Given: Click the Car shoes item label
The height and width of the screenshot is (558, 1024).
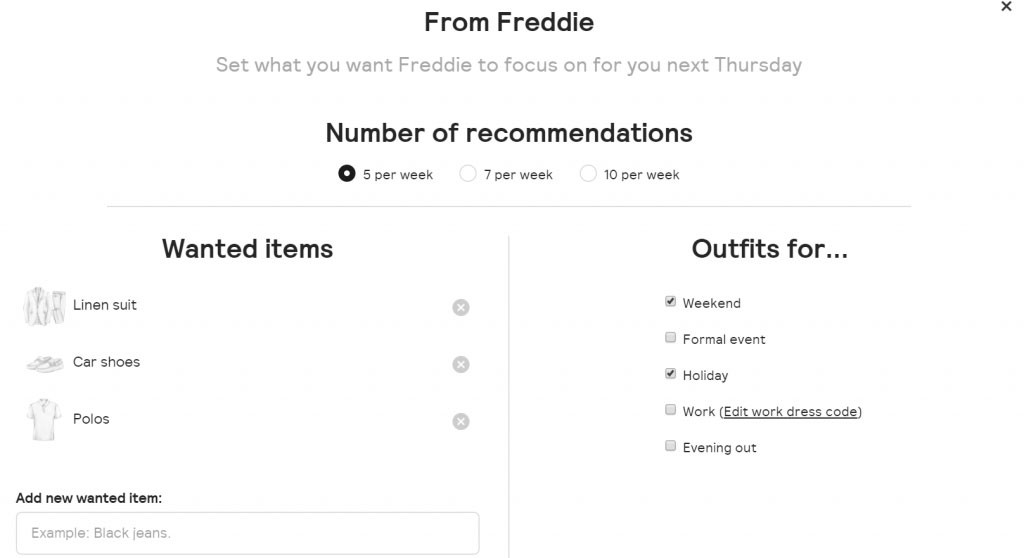Looking at the screenshot, I should pos(107,362).
